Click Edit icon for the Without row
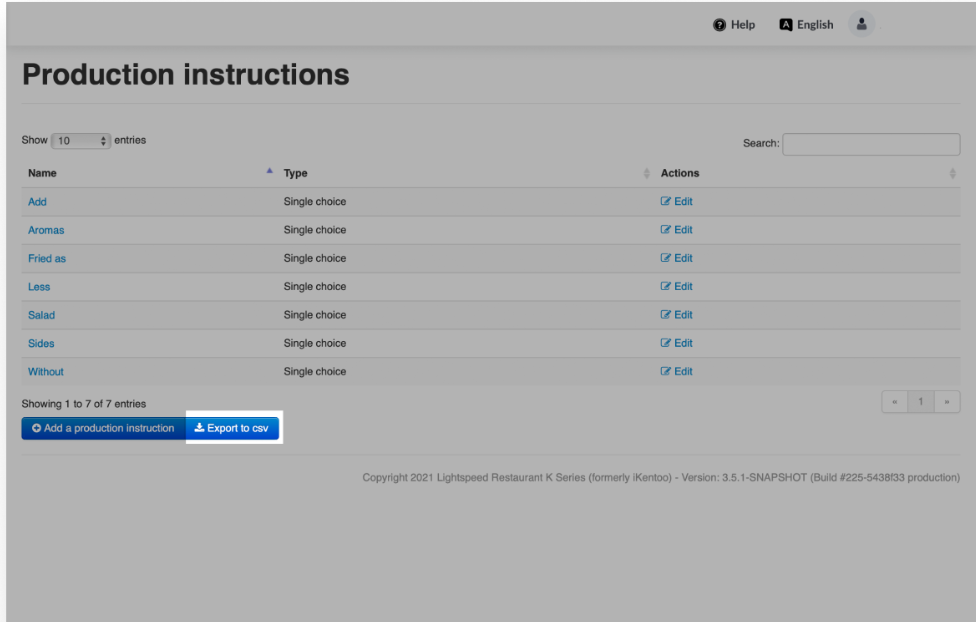This screenshot has height=622, width=976. [667, 372]
